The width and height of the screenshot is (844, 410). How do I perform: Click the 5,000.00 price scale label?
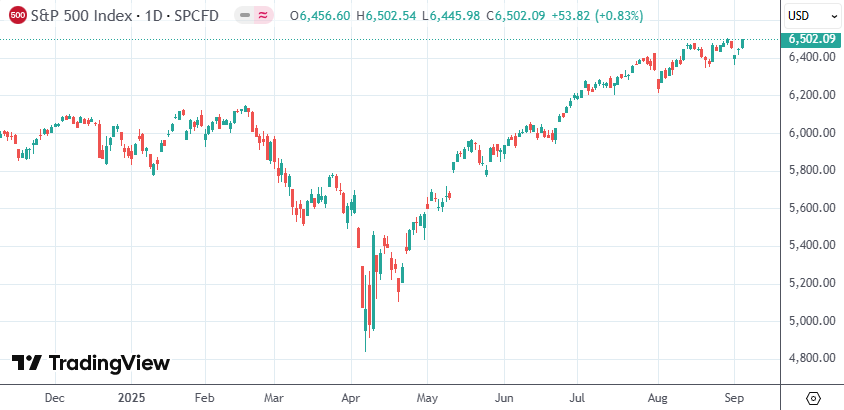811,320
